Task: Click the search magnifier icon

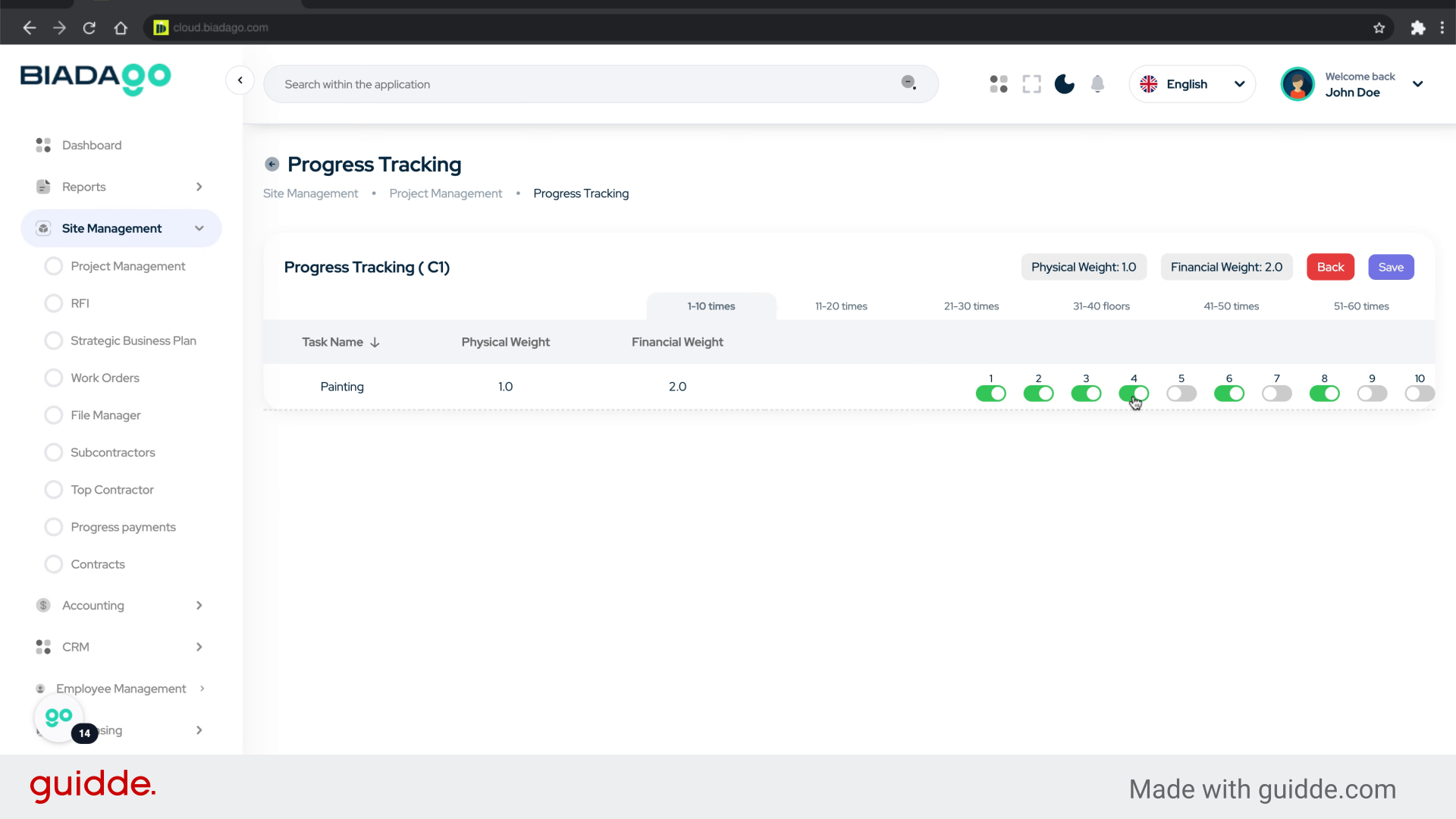Action: tap(908, 83)
